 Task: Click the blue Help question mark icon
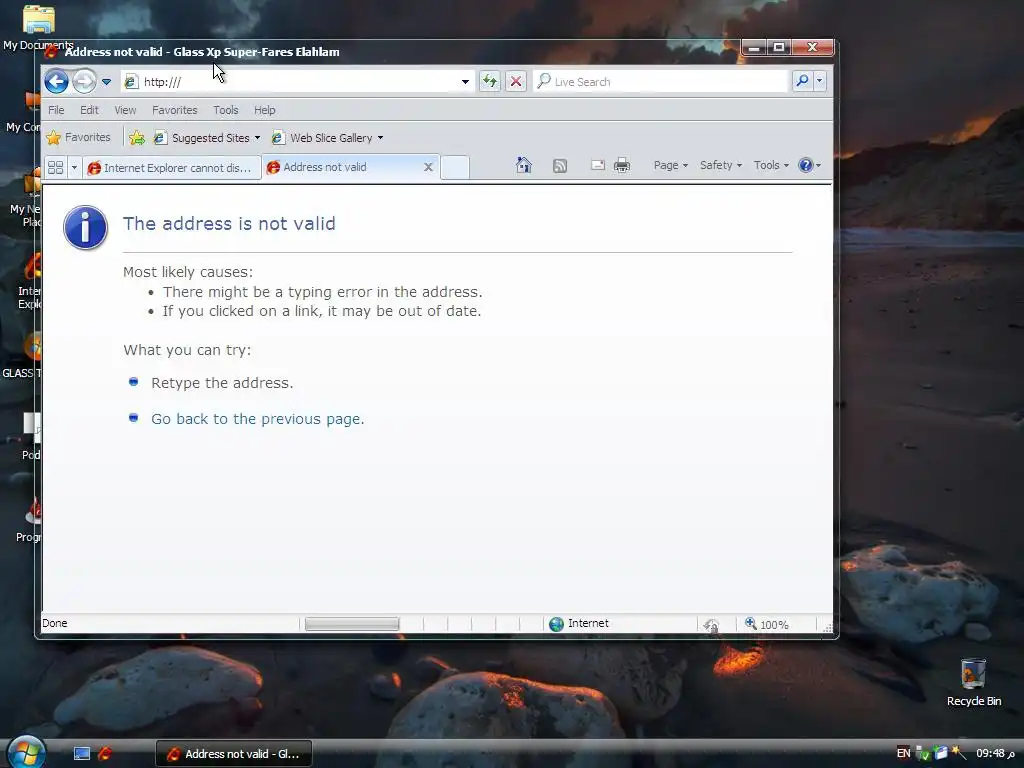806,165
